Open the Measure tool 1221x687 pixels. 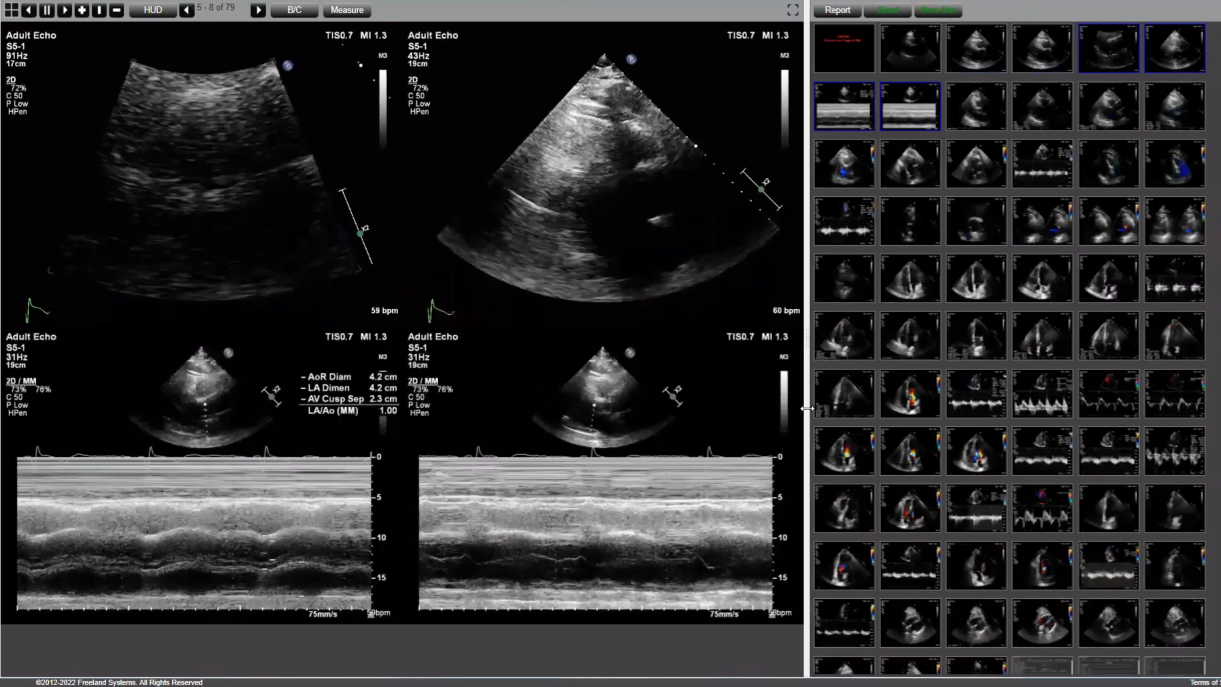point(346,10)
